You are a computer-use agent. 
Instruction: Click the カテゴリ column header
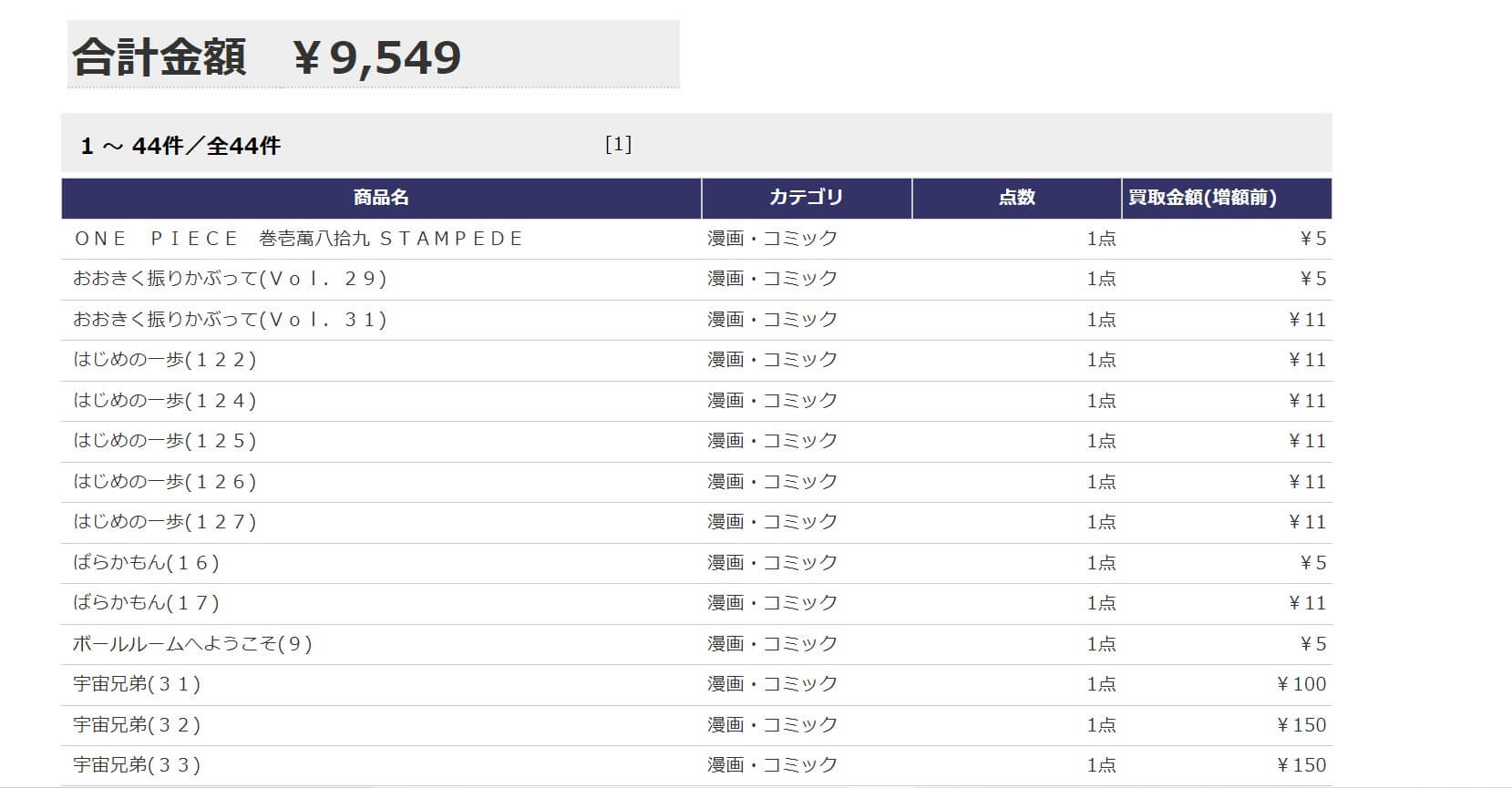pyautogui.click(x=806, y=198)
